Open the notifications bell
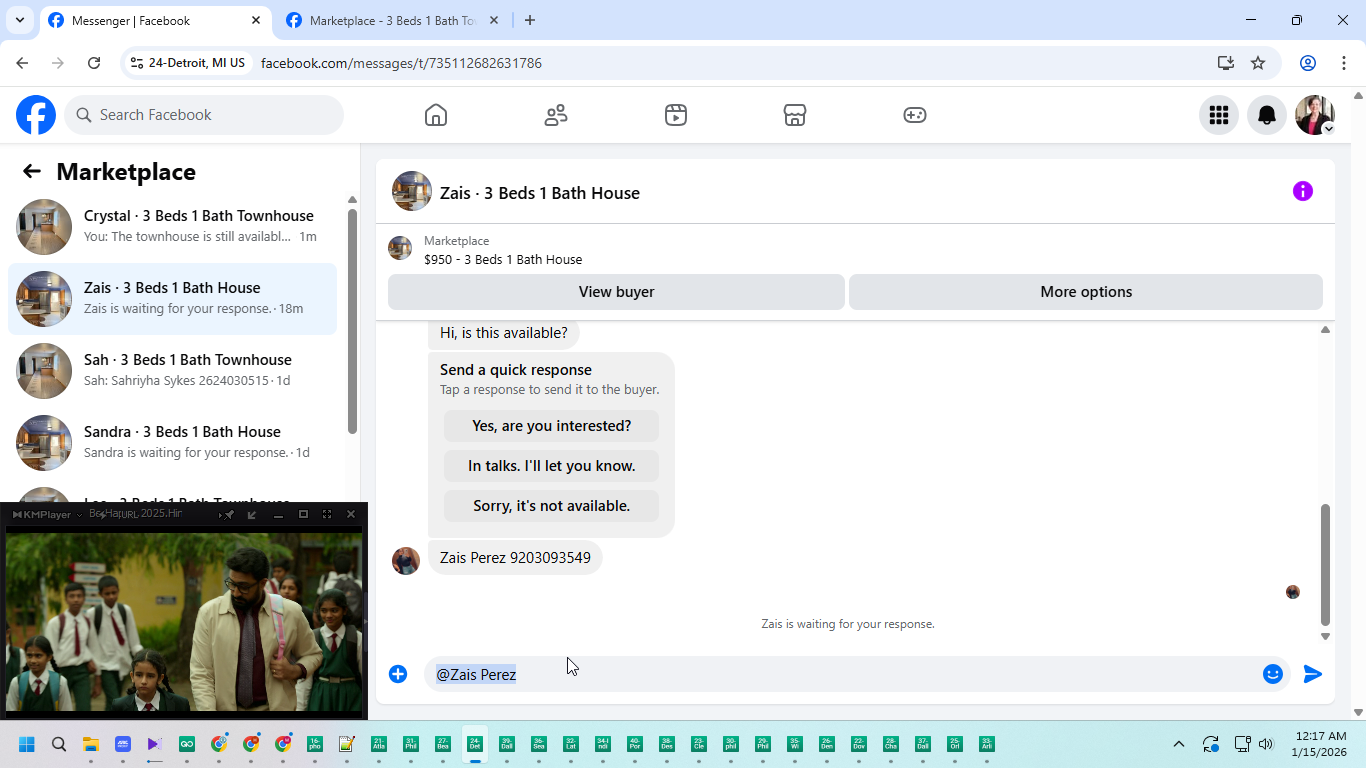Image resolution: width=1366 pixels, height=768 pixels. [1267, 115]
